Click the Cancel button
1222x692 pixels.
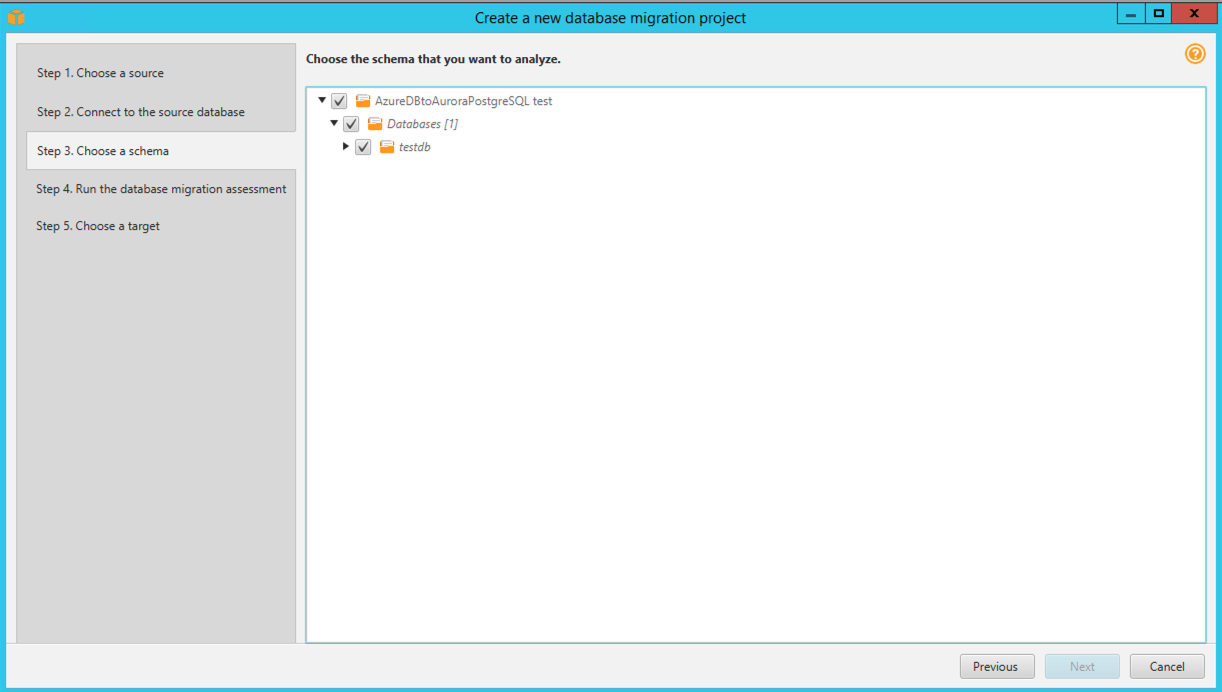(x=1167, y=666)
